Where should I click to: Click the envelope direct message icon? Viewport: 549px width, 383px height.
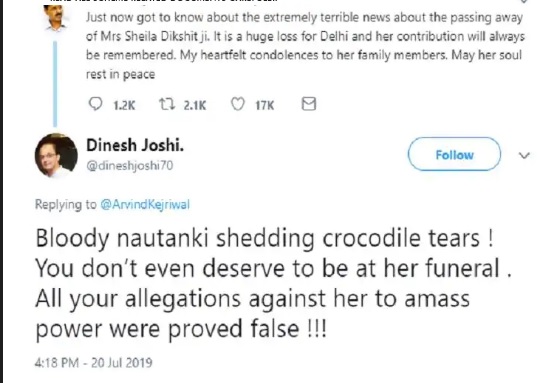point(309,104)
